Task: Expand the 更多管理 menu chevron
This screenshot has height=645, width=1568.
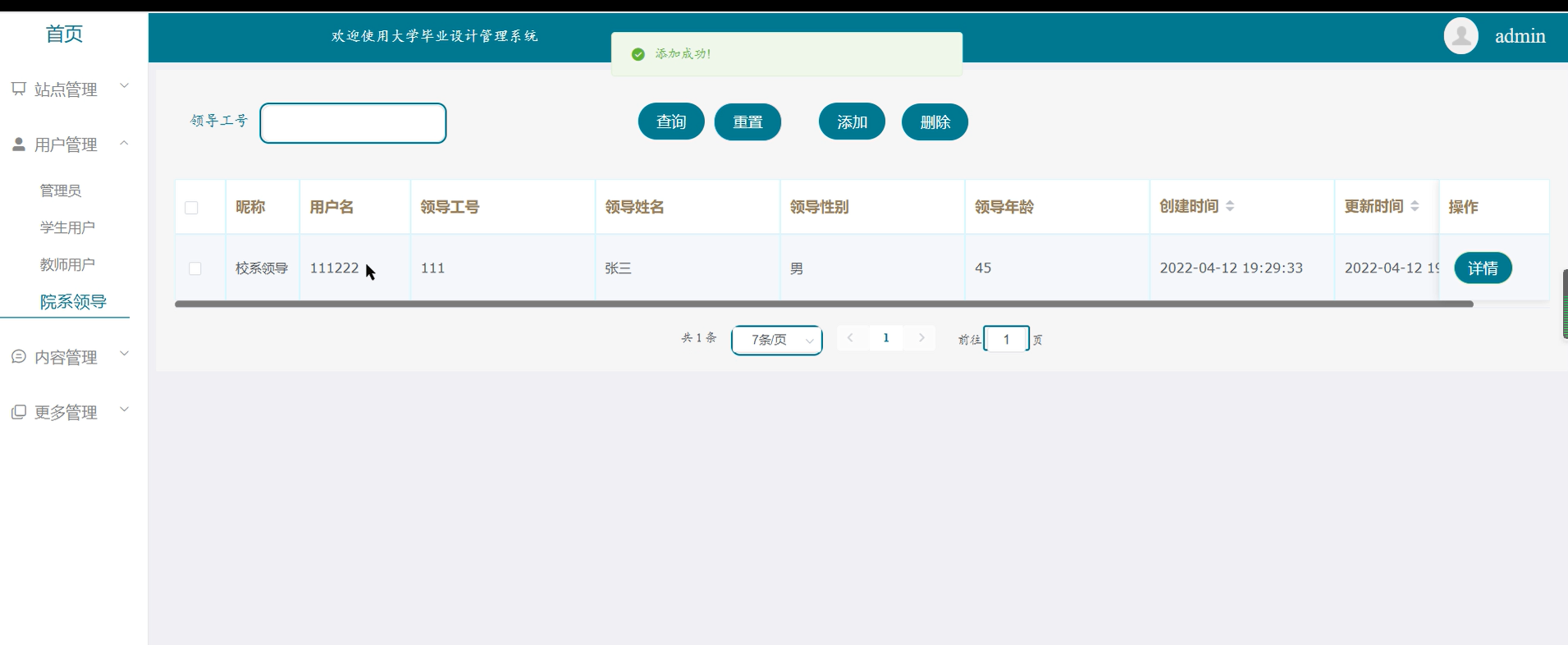Action: 125,409
